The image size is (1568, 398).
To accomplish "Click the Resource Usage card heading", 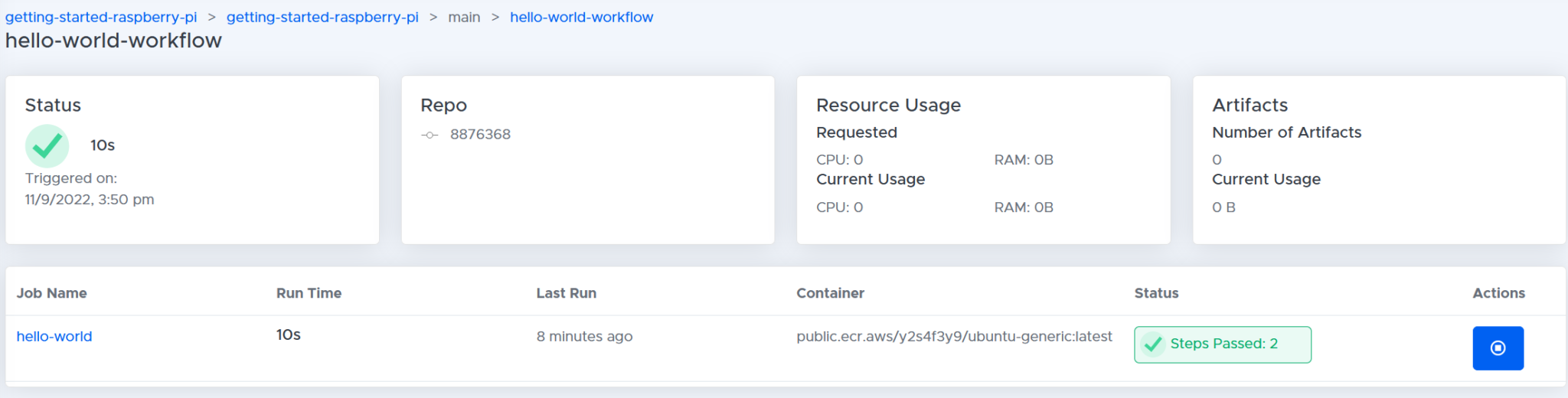I will [888, 105].
